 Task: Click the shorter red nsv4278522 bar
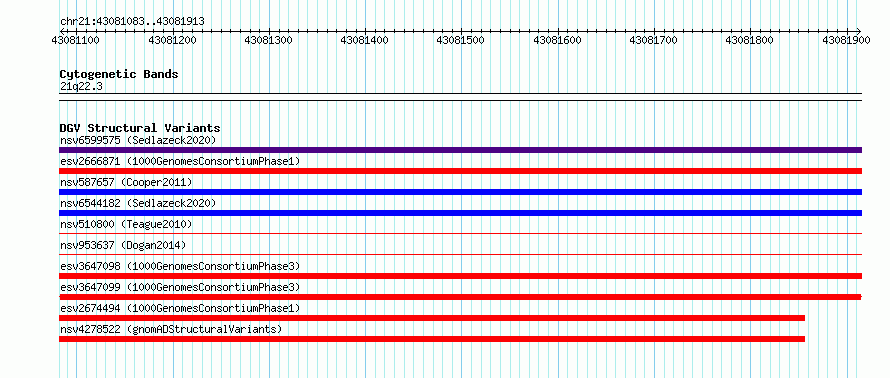coord(432,339)
